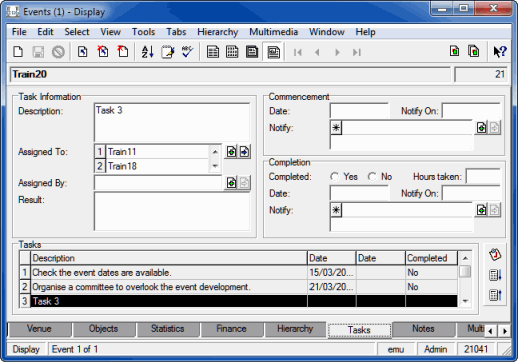The image size is (518, 362).
Task: Click the Tasks table scroll up arrow
Action: (465, 258)
